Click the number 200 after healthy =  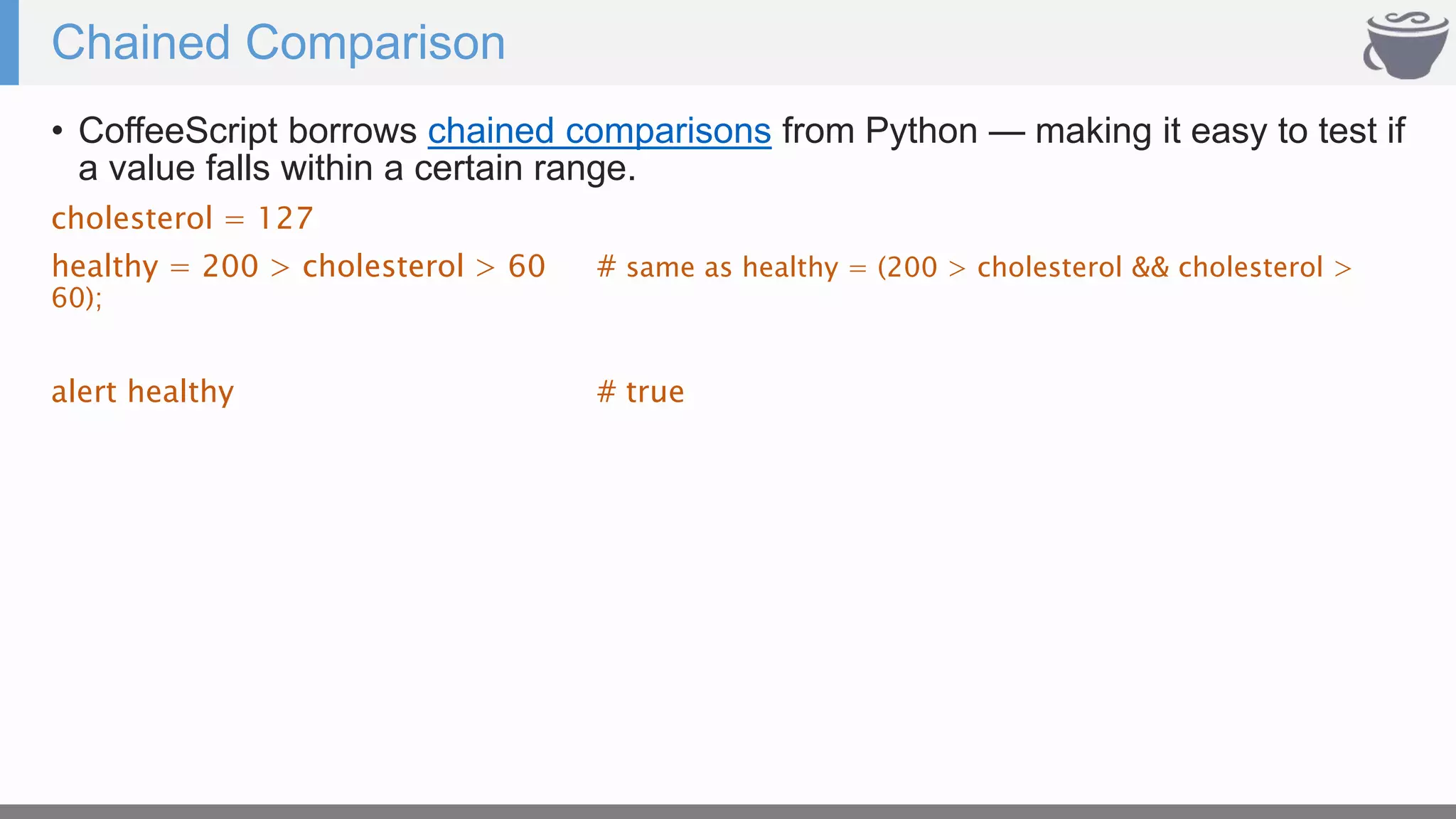230,267
